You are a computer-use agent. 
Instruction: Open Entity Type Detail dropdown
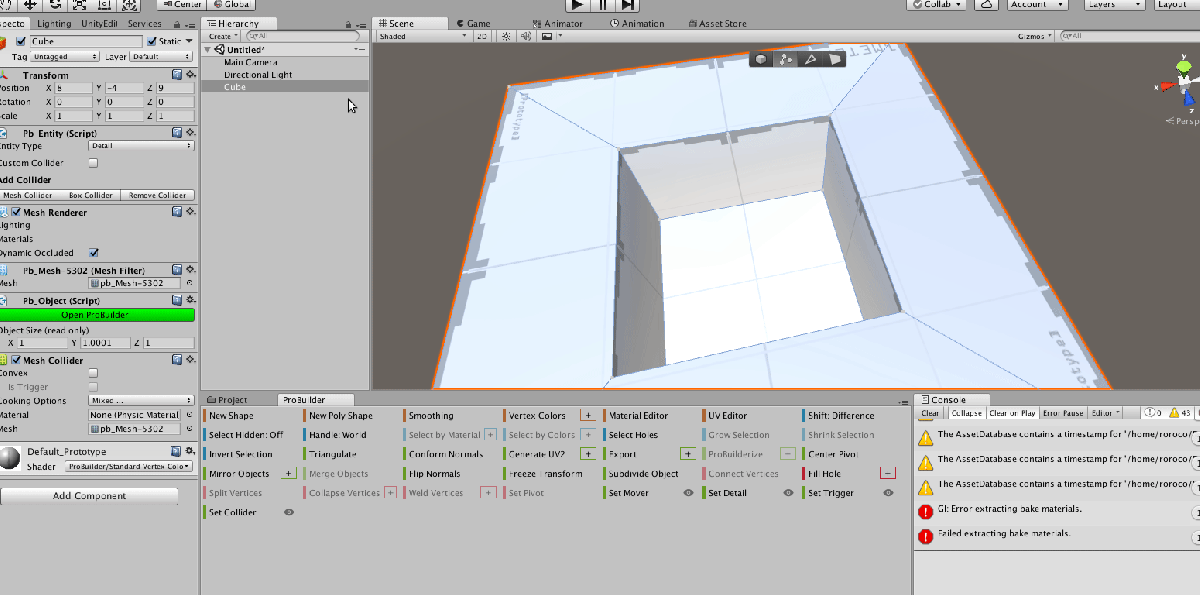(141, 146)
